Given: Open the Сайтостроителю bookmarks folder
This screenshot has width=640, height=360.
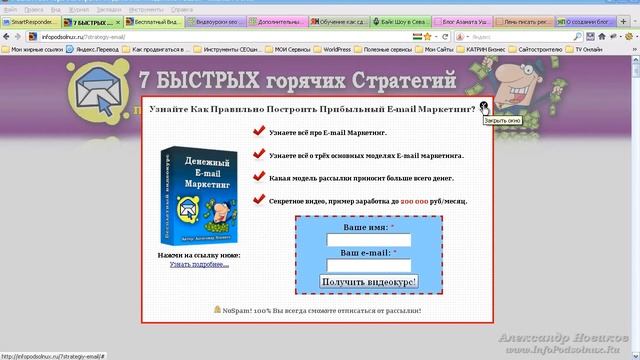Looking at the screenshot, I should coord(536,49).
